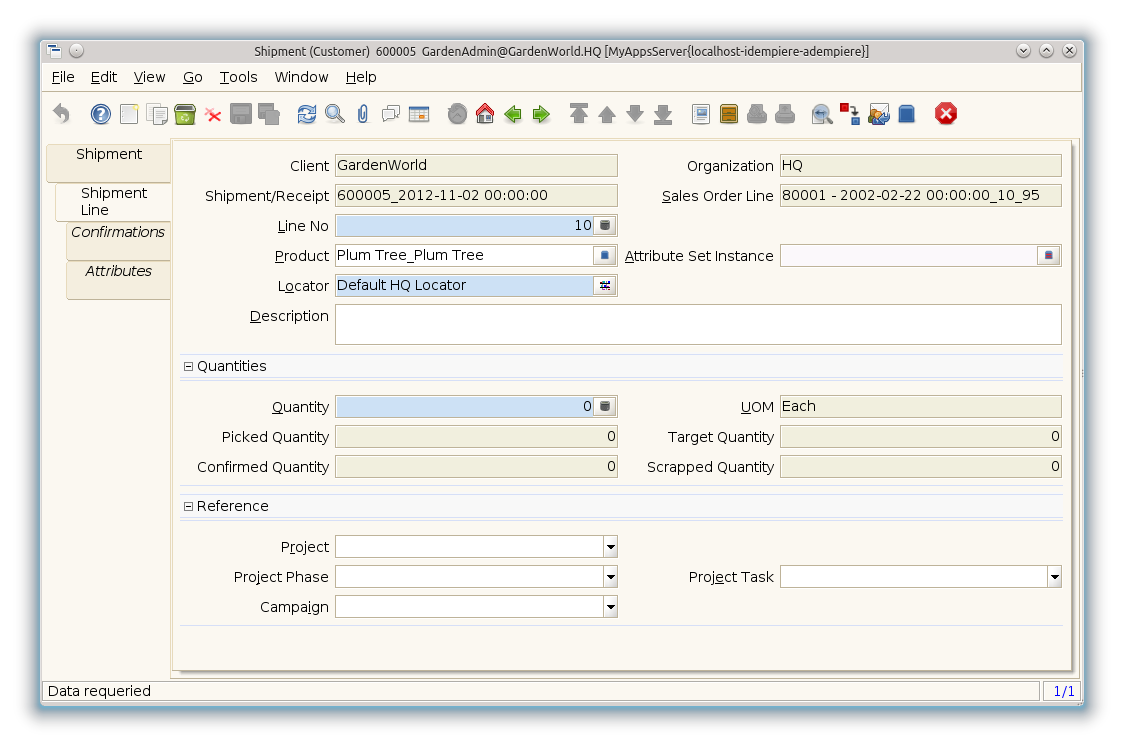Collapse the Quantities section
Image resolution: width=1124 pixels, height=746 pixels.
pos(188,367)
